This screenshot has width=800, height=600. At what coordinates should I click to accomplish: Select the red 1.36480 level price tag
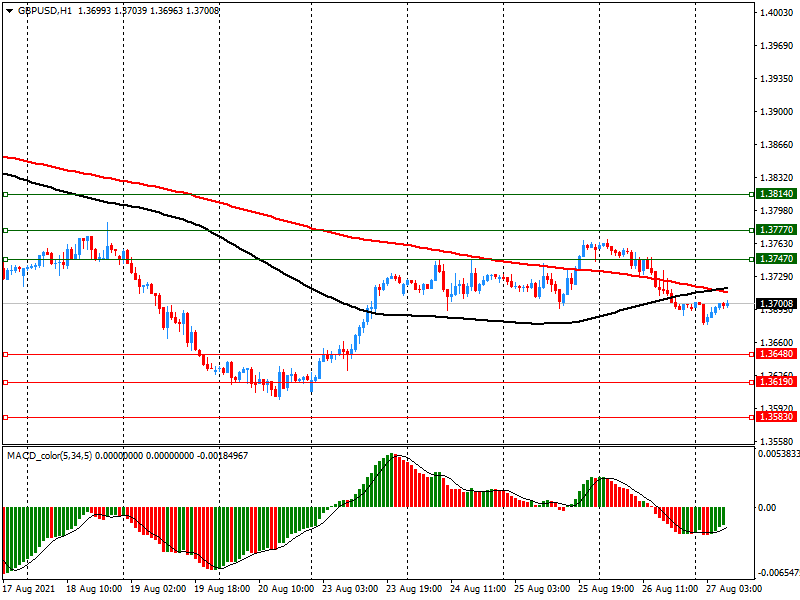pos(776,354)
